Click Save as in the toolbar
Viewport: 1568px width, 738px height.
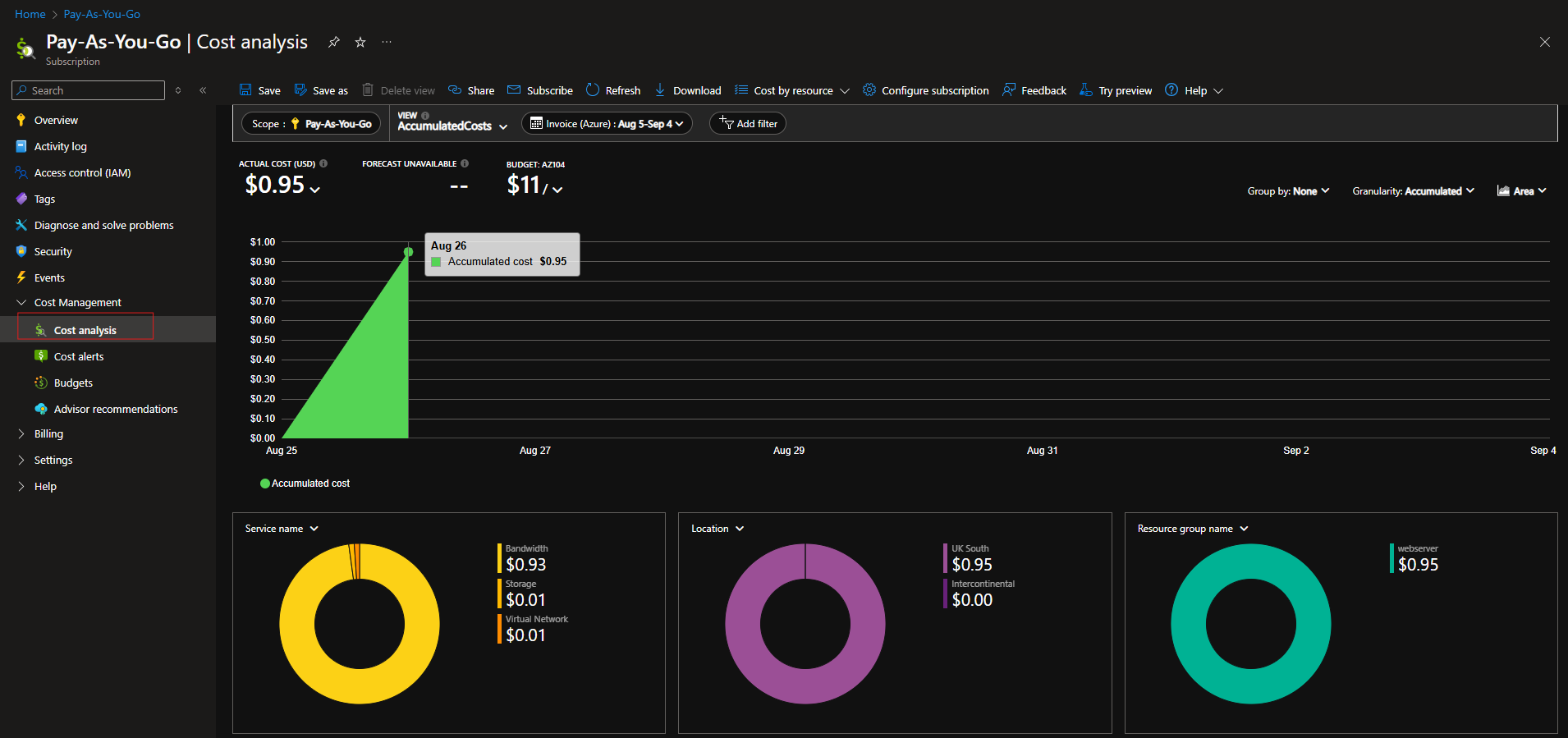click(x=321, y=90)
